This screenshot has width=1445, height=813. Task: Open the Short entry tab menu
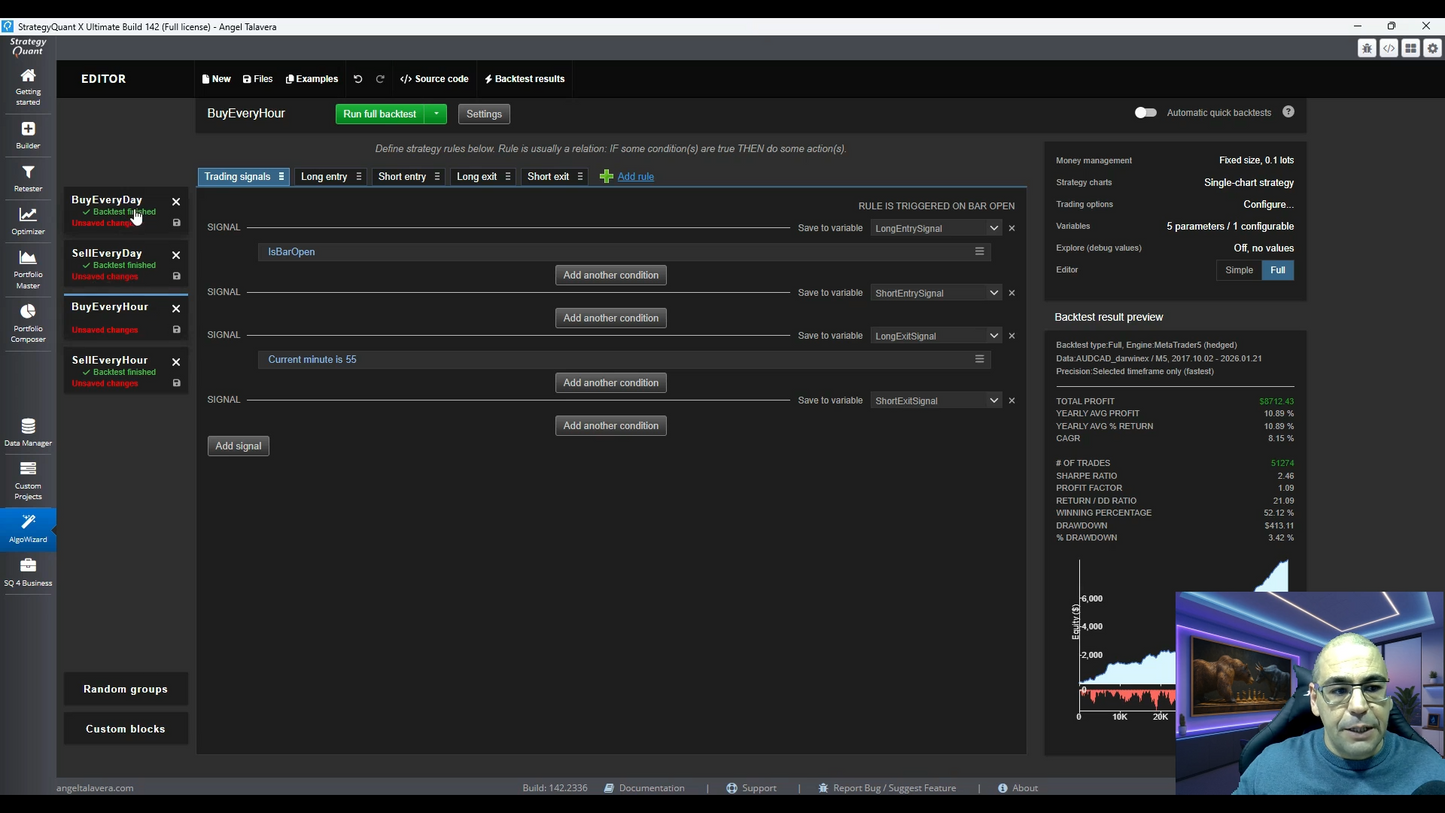click(437, 177)
